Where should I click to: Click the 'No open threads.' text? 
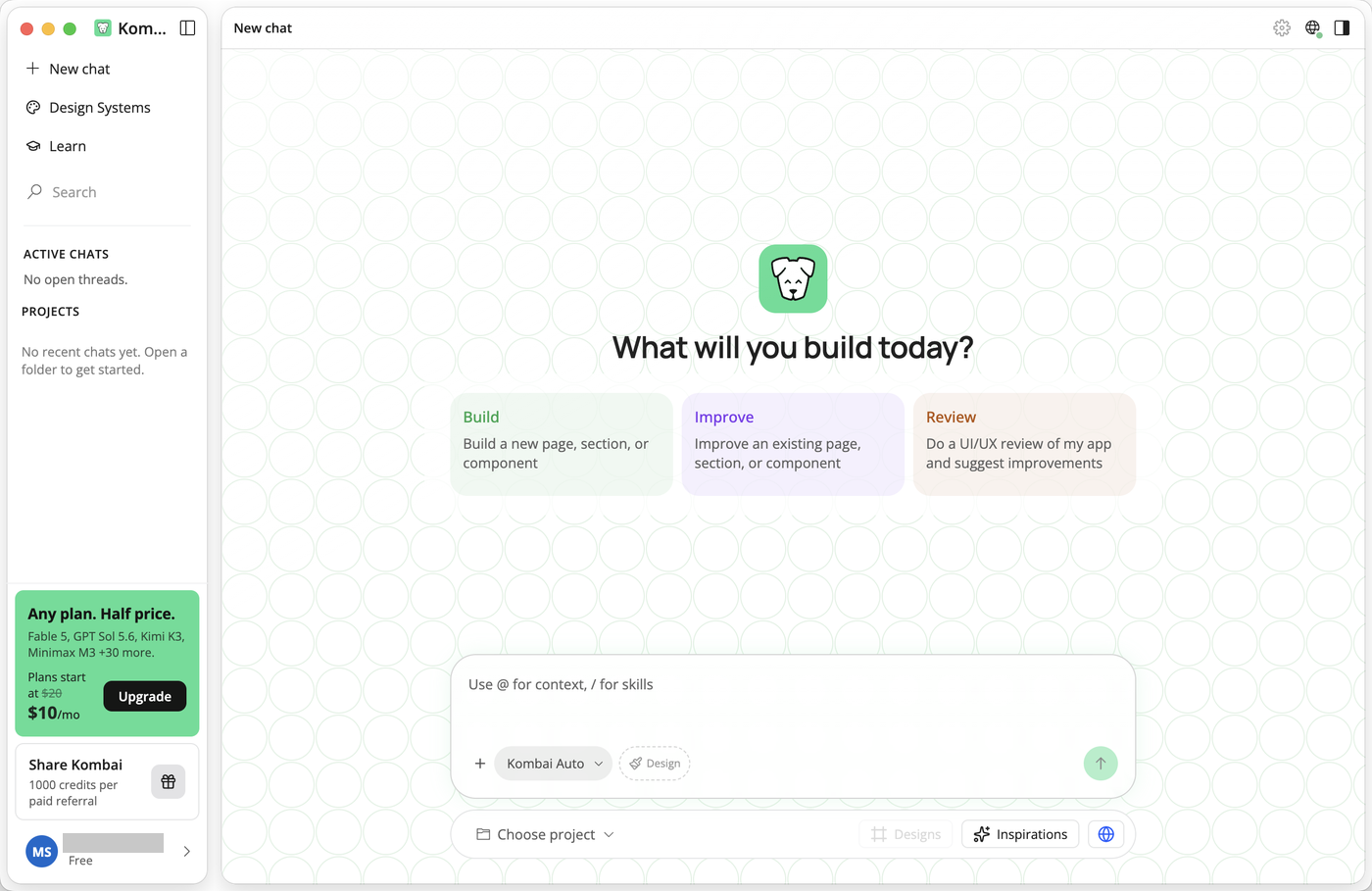tap(75, 280)
